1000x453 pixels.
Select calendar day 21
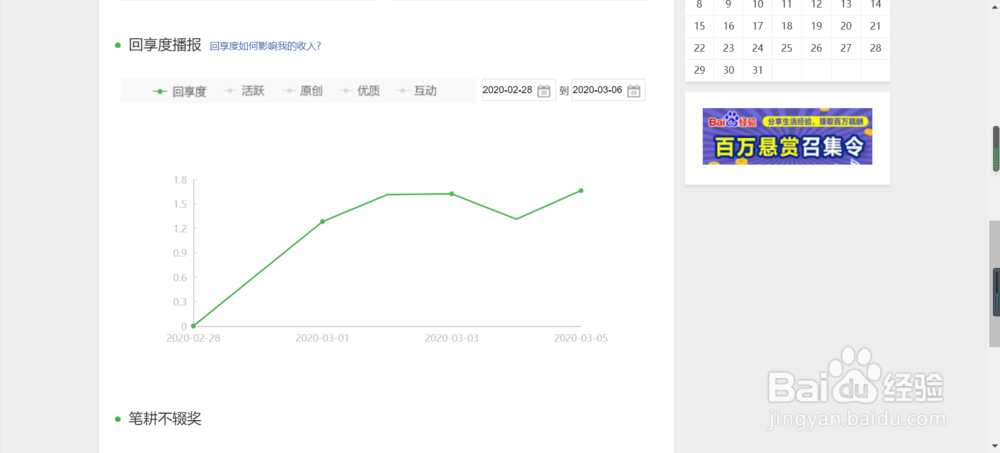tap(876, 26)
